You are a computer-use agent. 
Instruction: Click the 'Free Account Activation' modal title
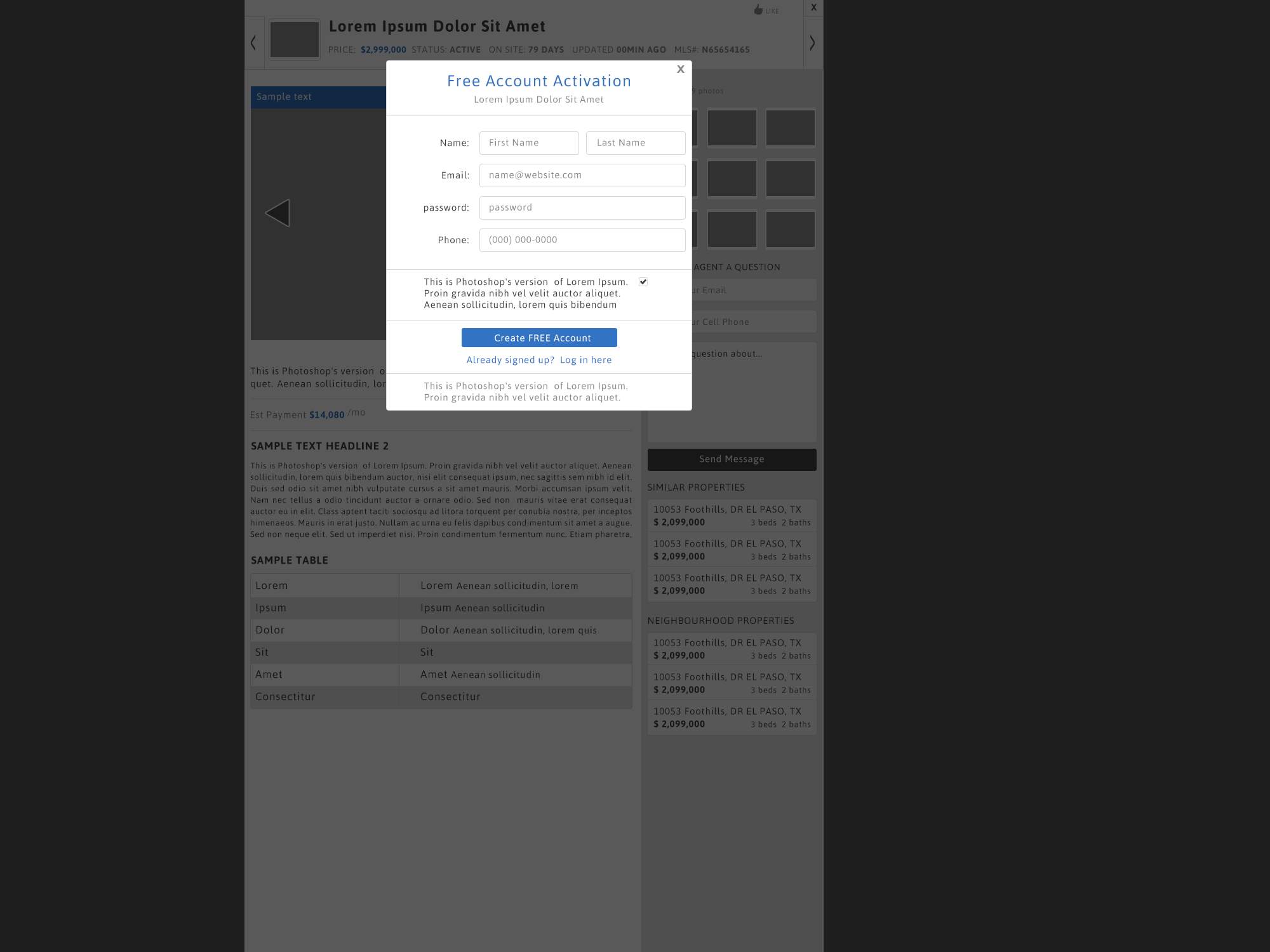pos(539,81)
